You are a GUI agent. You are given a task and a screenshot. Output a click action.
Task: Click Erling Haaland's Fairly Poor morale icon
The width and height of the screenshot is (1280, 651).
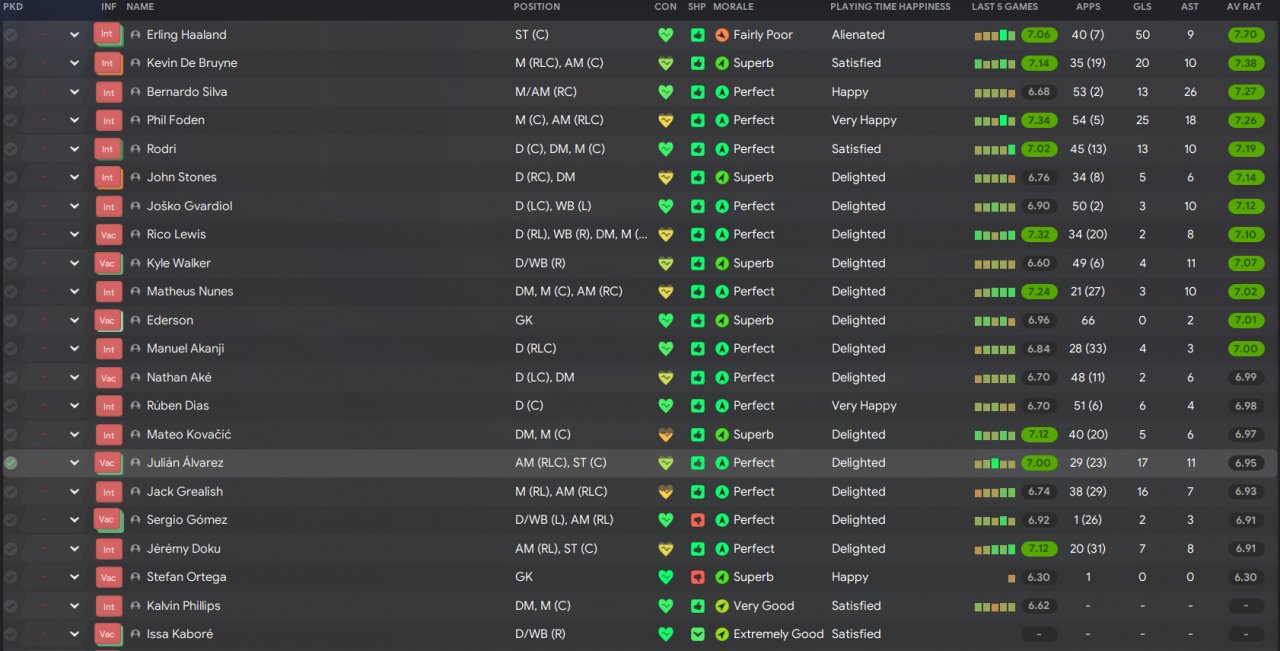723,35
